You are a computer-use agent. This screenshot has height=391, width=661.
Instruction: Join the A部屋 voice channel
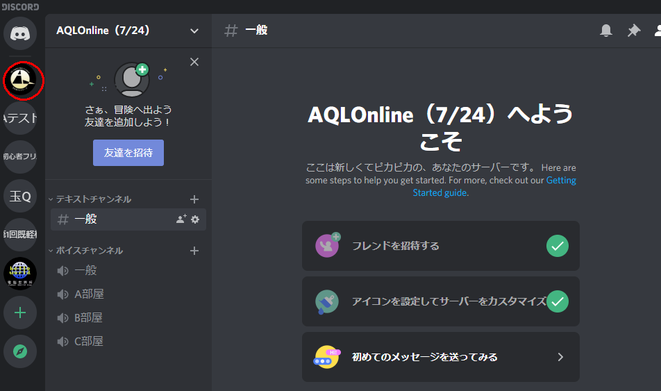pyautogui.click(x=128, y=294)
